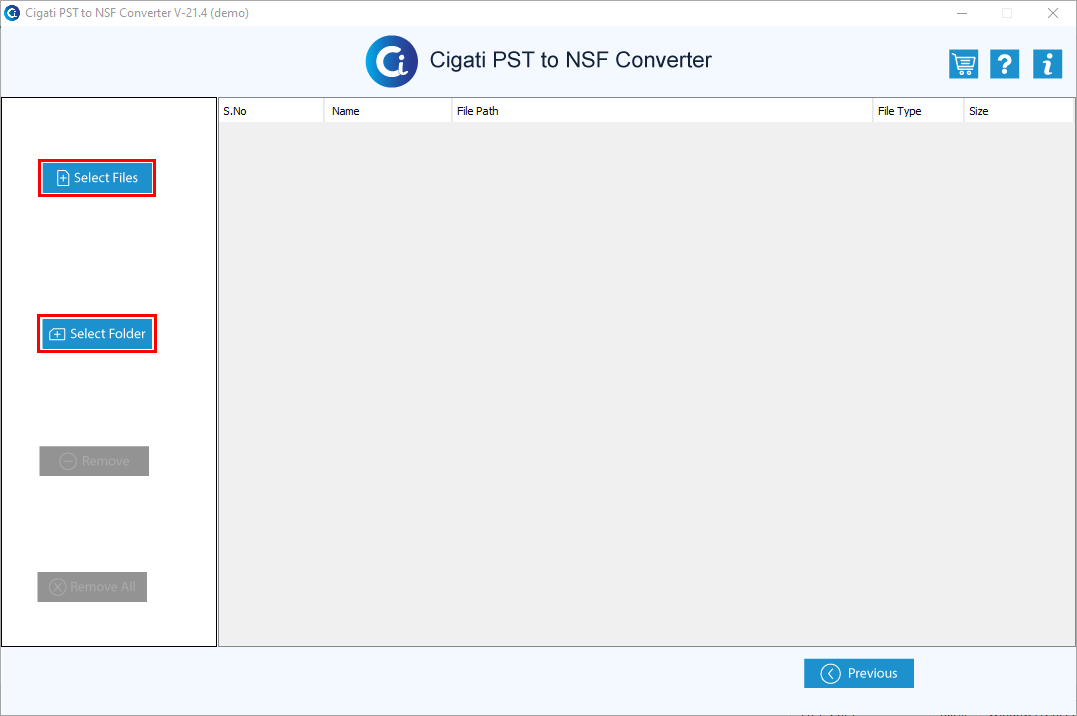Open the question mark help icon

[1004, 64]
